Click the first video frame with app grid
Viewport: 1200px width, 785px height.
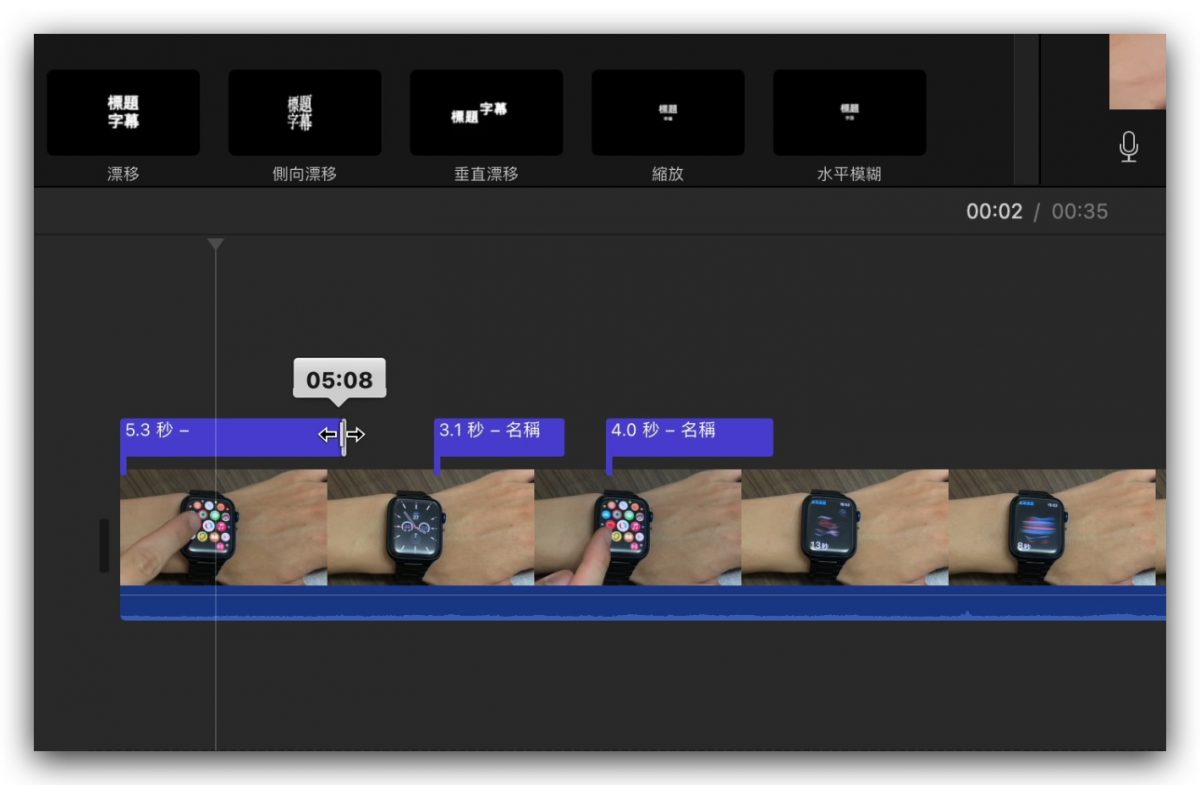click(x=223, y=527)
